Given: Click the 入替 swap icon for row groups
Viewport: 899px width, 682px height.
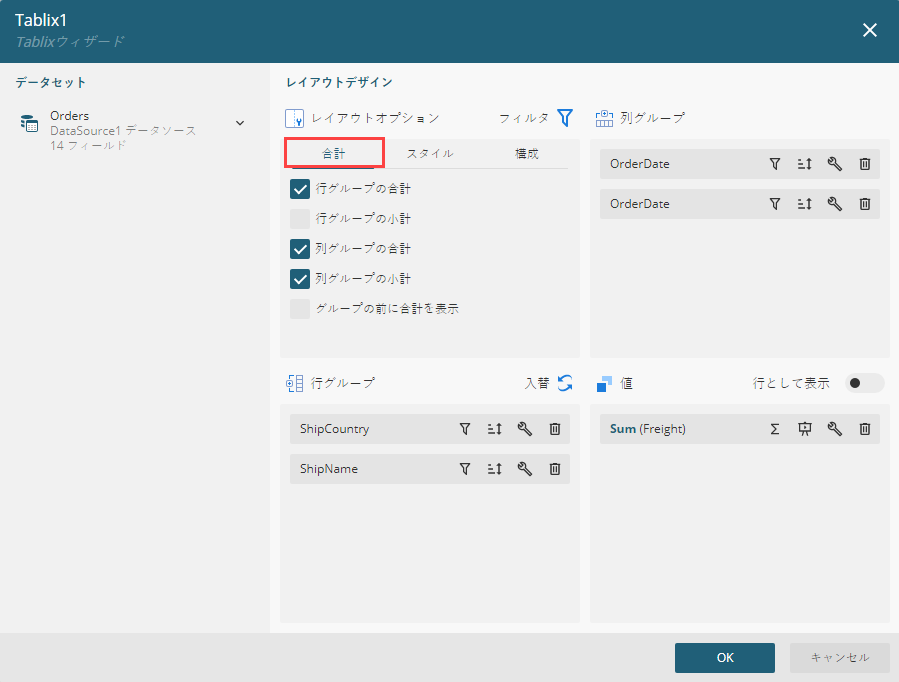Looking at the screenshot, I should point(565,383).
